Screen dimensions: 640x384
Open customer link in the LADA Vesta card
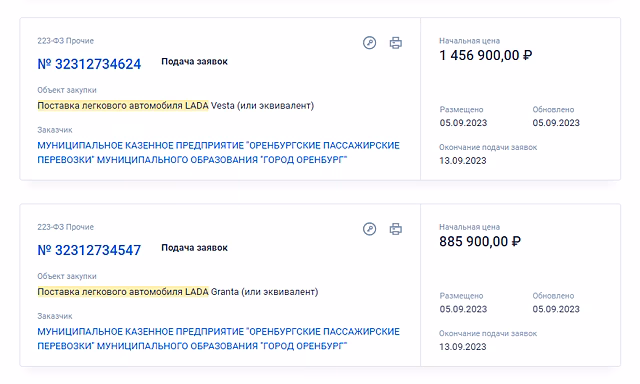(218, 153)
